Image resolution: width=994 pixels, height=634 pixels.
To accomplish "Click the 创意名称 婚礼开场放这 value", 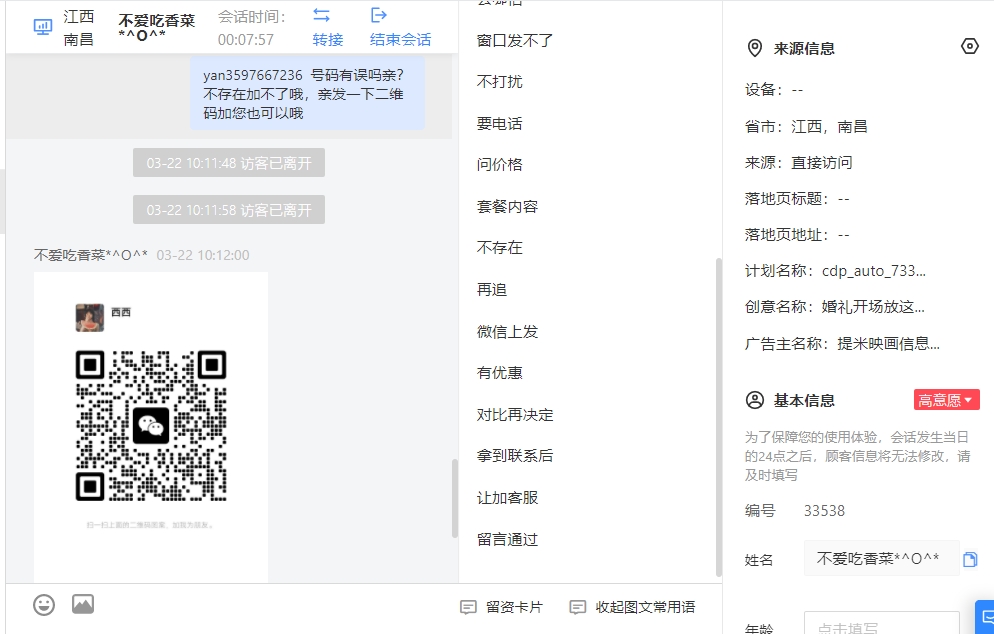I will click(x=873, y=307).
